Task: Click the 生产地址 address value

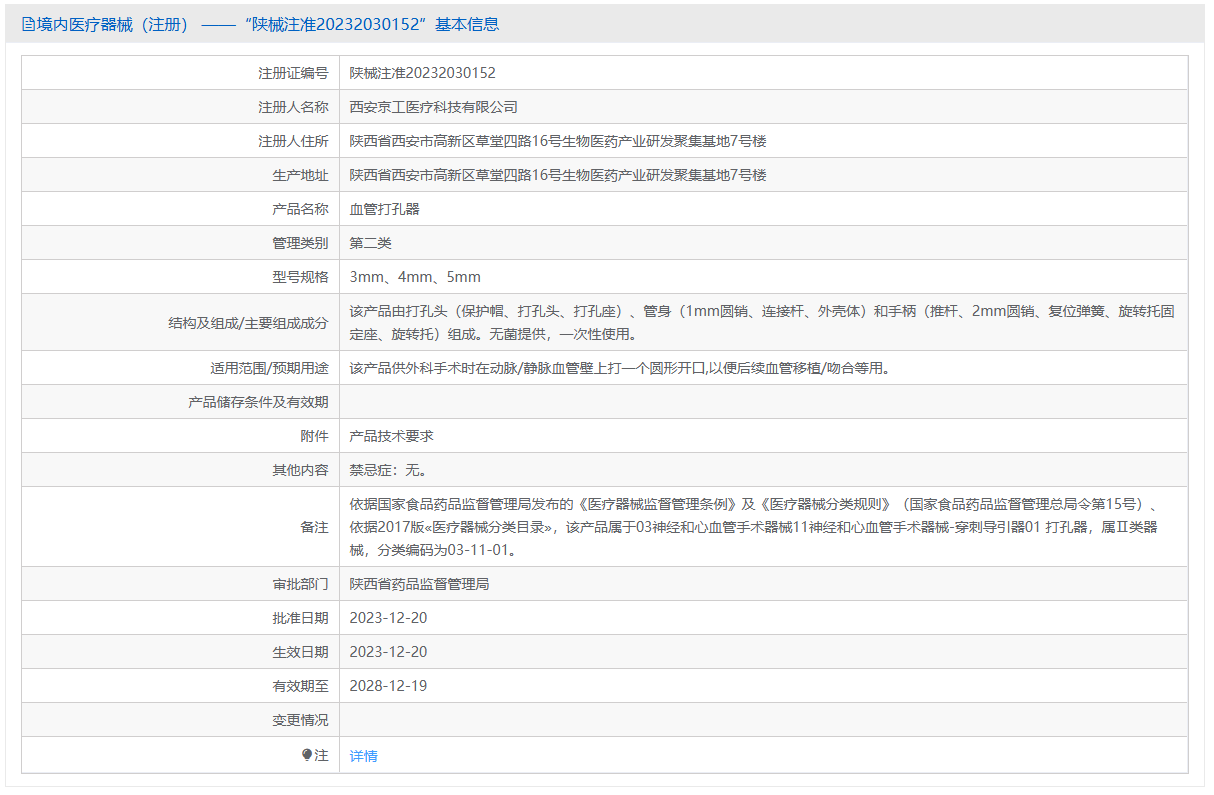Action: [x=558, y=175]
